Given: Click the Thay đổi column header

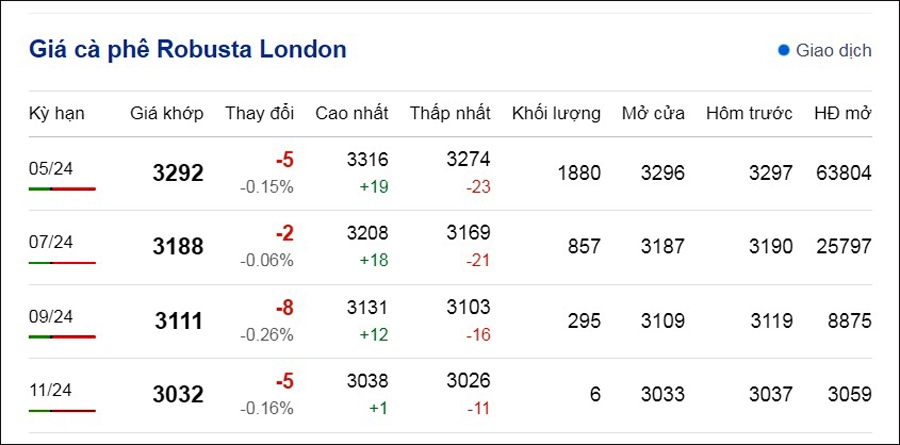Looking at the screenshot, I should click(x=259, y=114).
